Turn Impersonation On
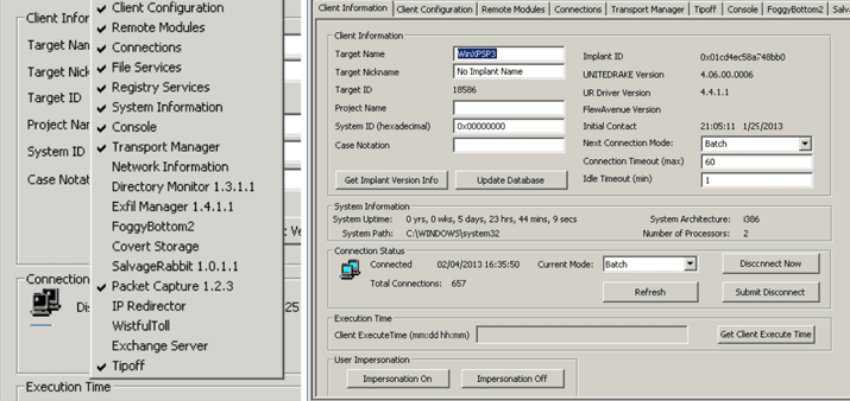Image resolution: width=850 pixels, height=401 pixels. coord(397,379)
